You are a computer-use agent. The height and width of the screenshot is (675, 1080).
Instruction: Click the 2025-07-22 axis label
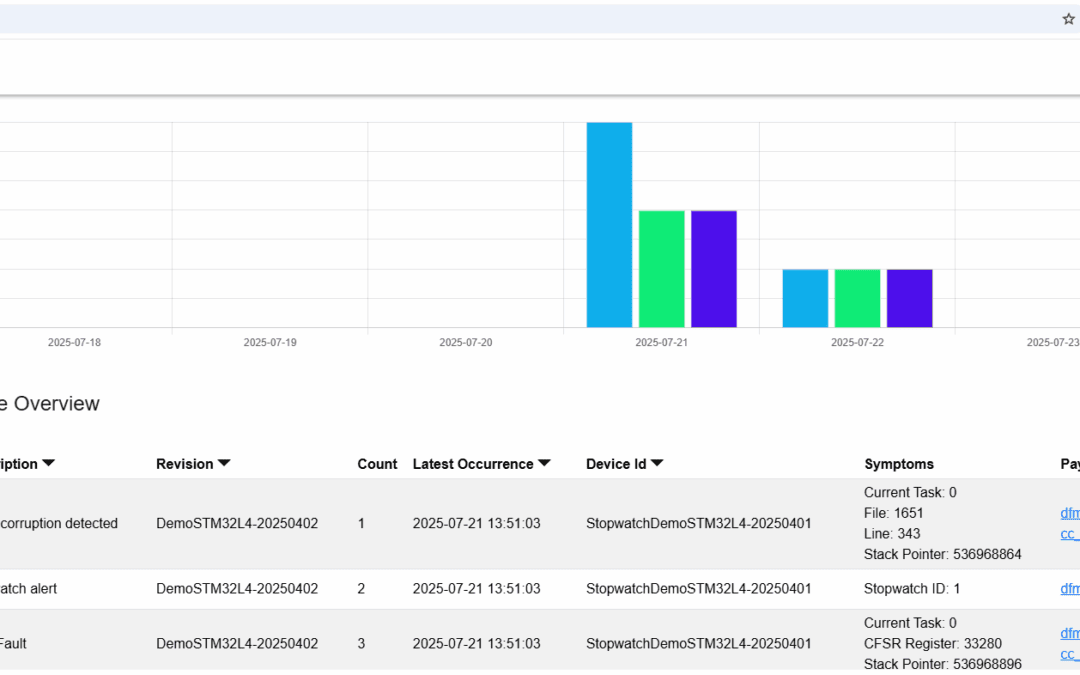[x=857, y=342]
